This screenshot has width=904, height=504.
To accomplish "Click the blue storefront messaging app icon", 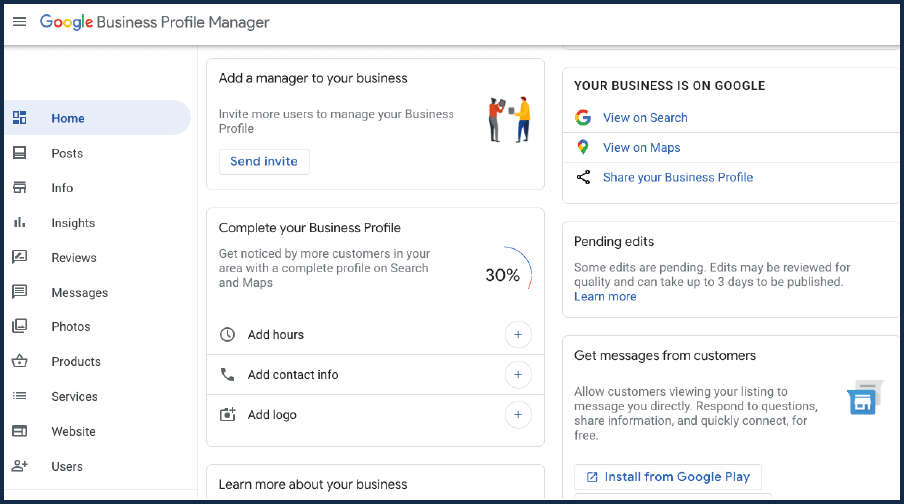I will point(864,398).
